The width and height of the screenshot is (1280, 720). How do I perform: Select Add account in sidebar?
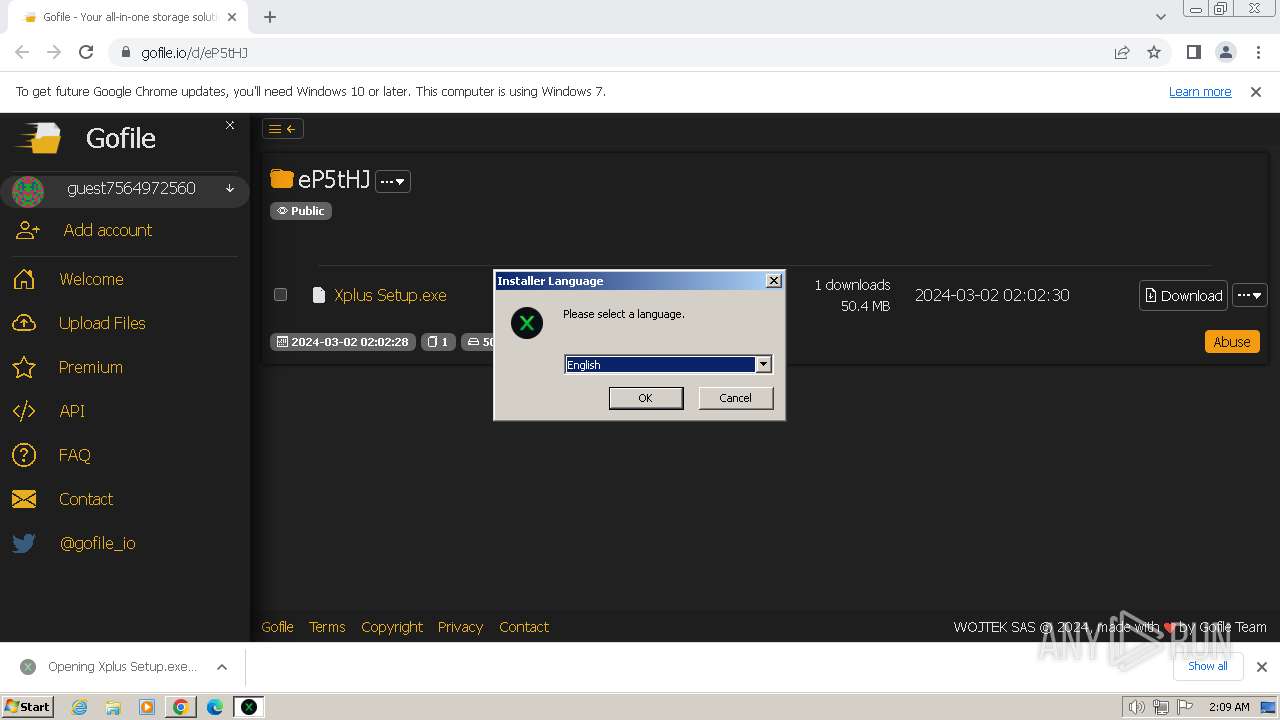108,230
